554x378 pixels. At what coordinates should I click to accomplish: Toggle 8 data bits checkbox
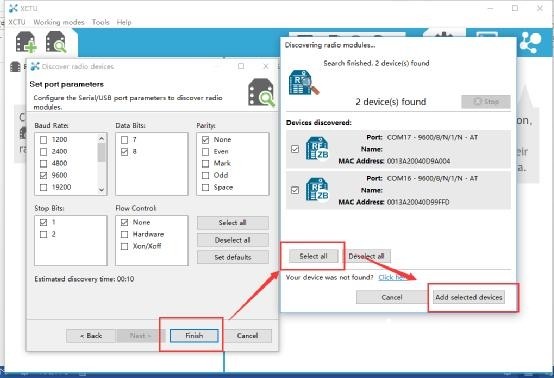tap(124, 152)
